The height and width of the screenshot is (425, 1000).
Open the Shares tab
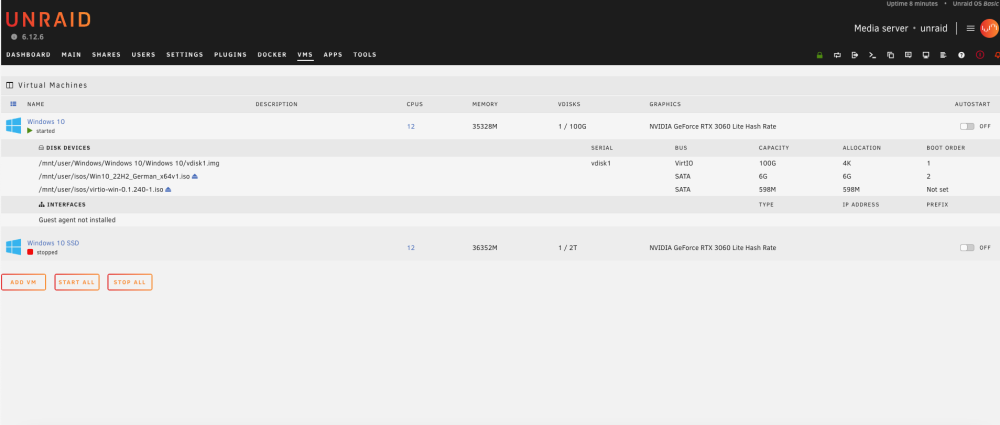(107, 55)
